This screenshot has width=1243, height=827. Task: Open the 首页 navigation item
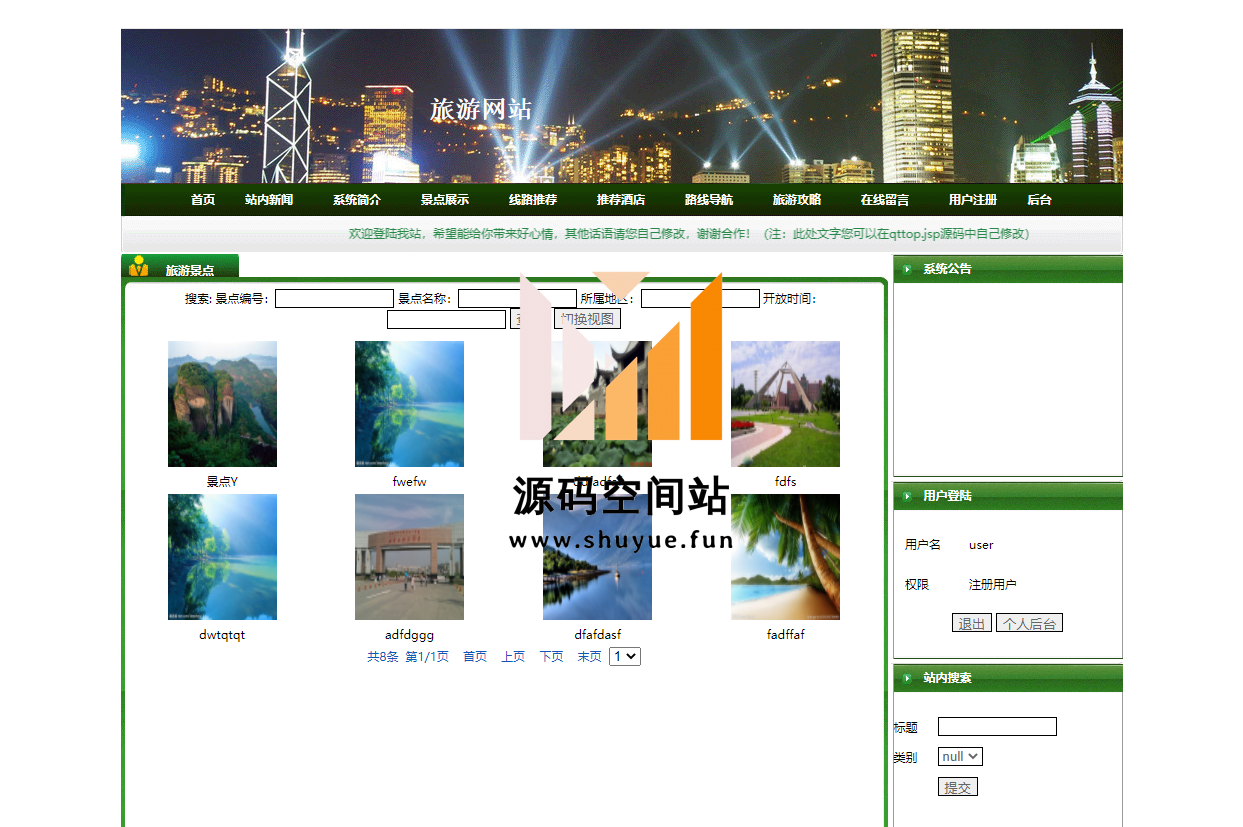(x=203, y=200)
